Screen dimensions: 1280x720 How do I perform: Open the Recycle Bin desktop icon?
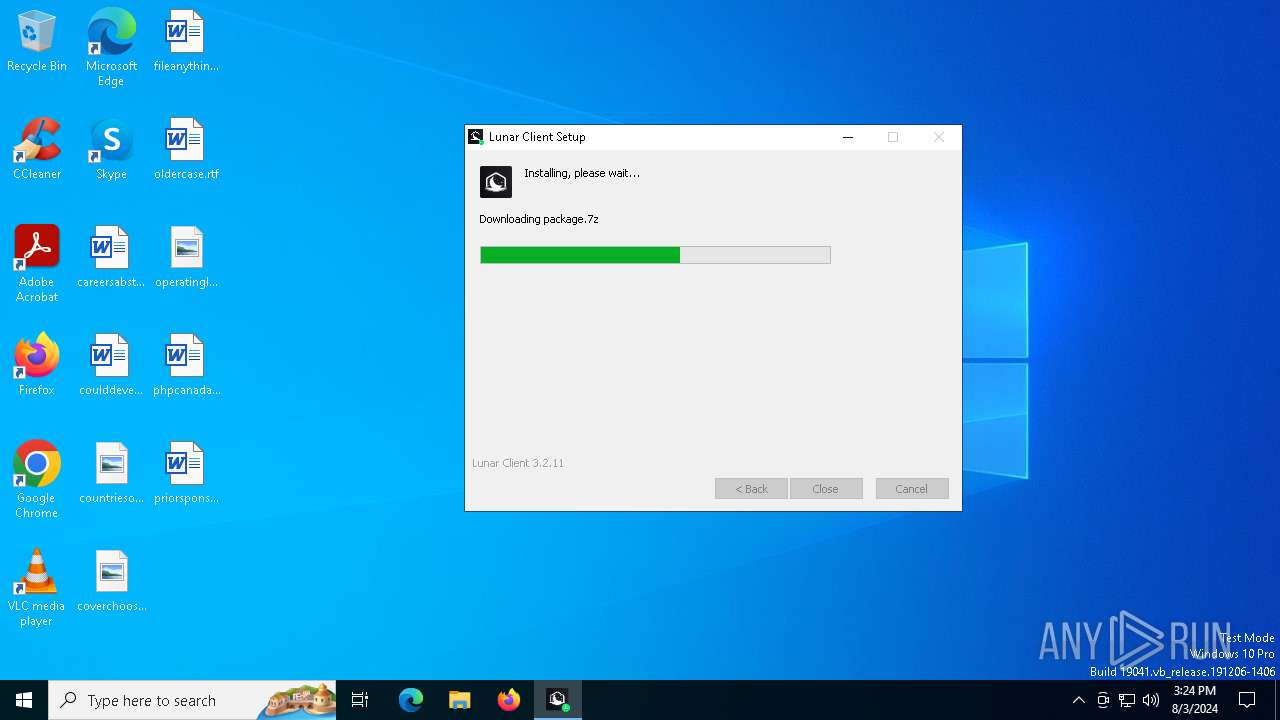(37, 42)
